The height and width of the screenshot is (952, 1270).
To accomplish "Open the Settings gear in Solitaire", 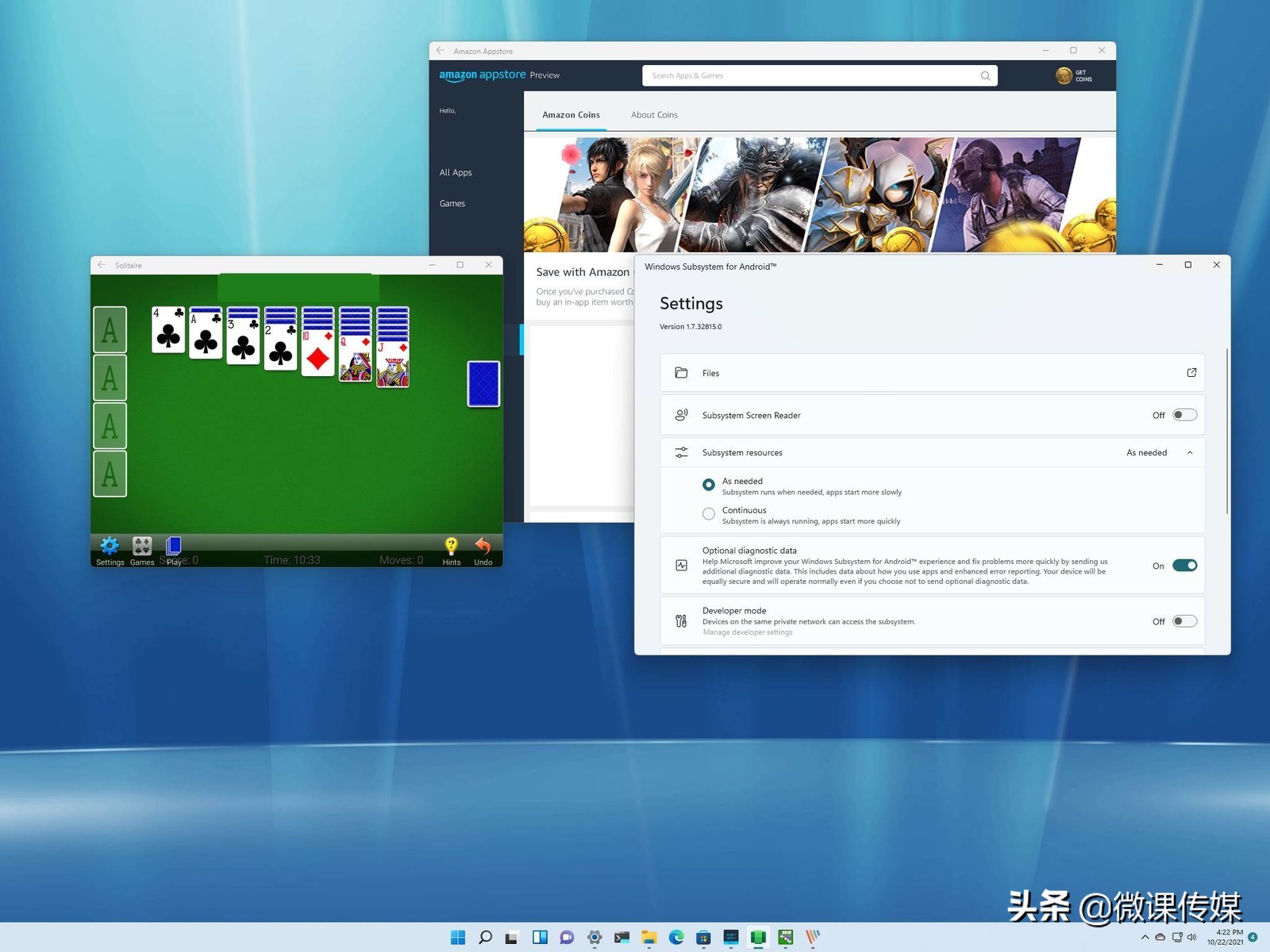I will tap(110, 546).
